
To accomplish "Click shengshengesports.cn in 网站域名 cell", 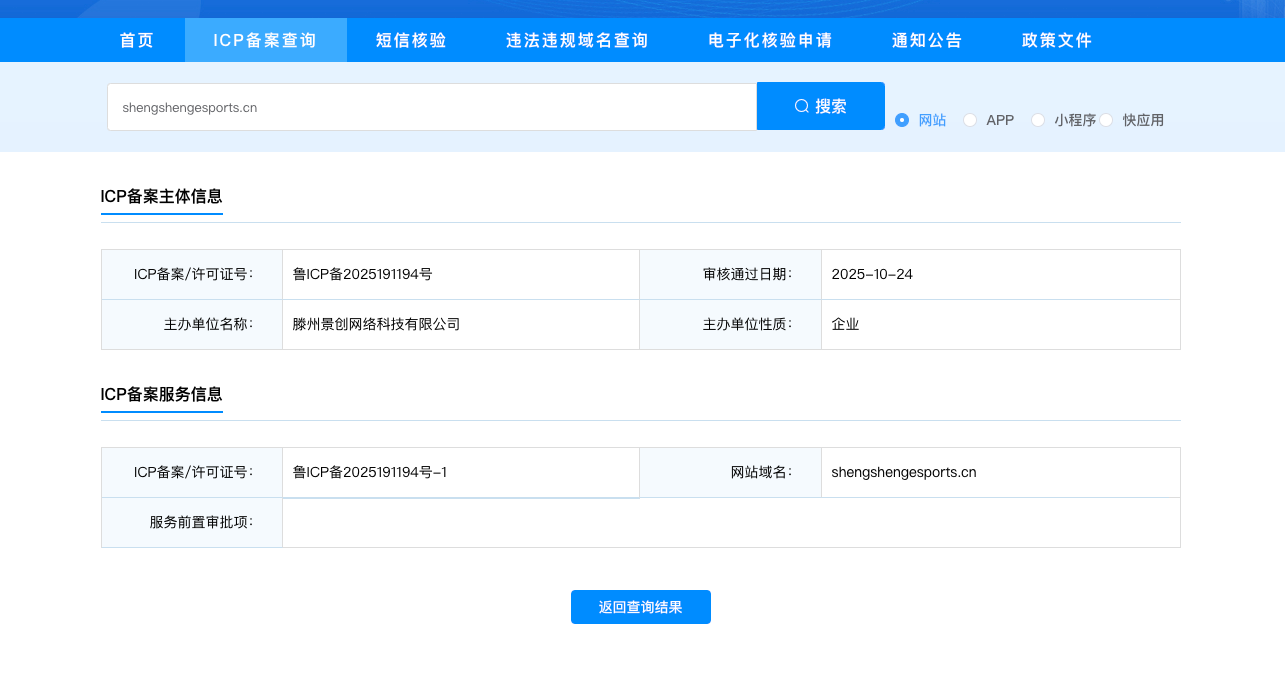I will coord(904,472).
